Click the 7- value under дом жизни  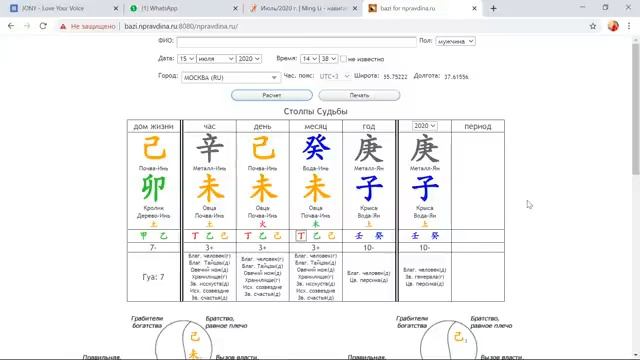tap(153, 247)
